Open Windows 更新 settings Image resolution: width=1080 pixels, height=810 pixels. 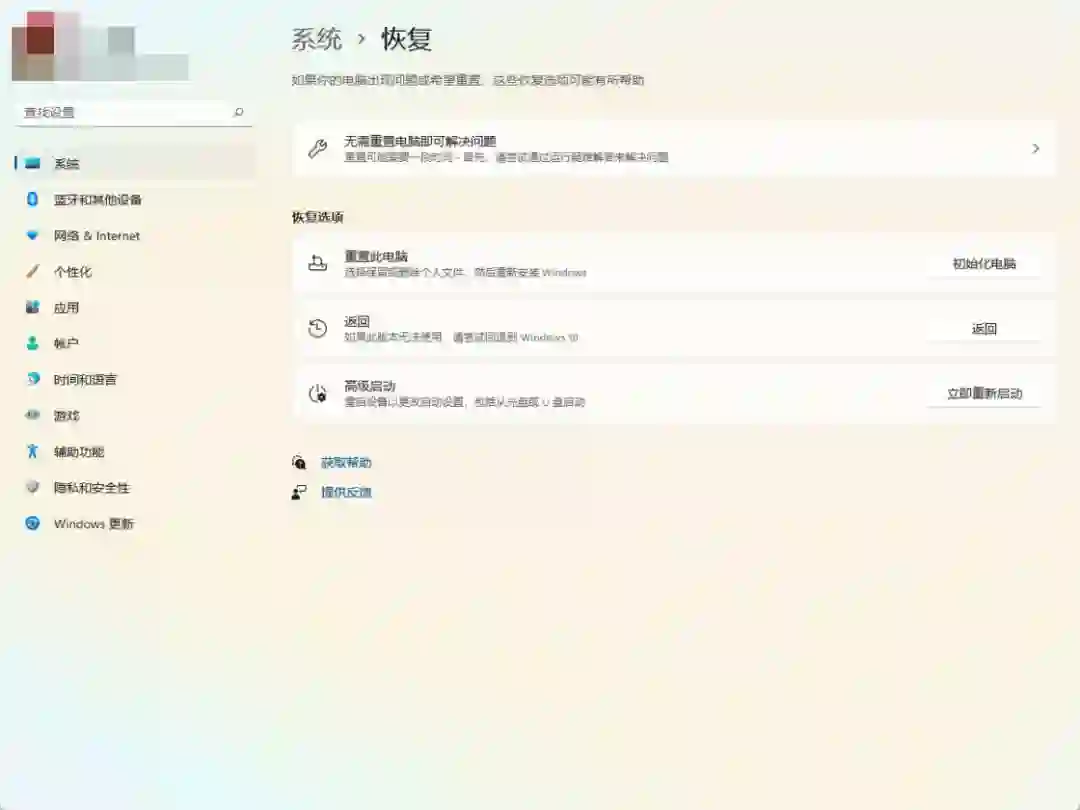pos(134,523)
